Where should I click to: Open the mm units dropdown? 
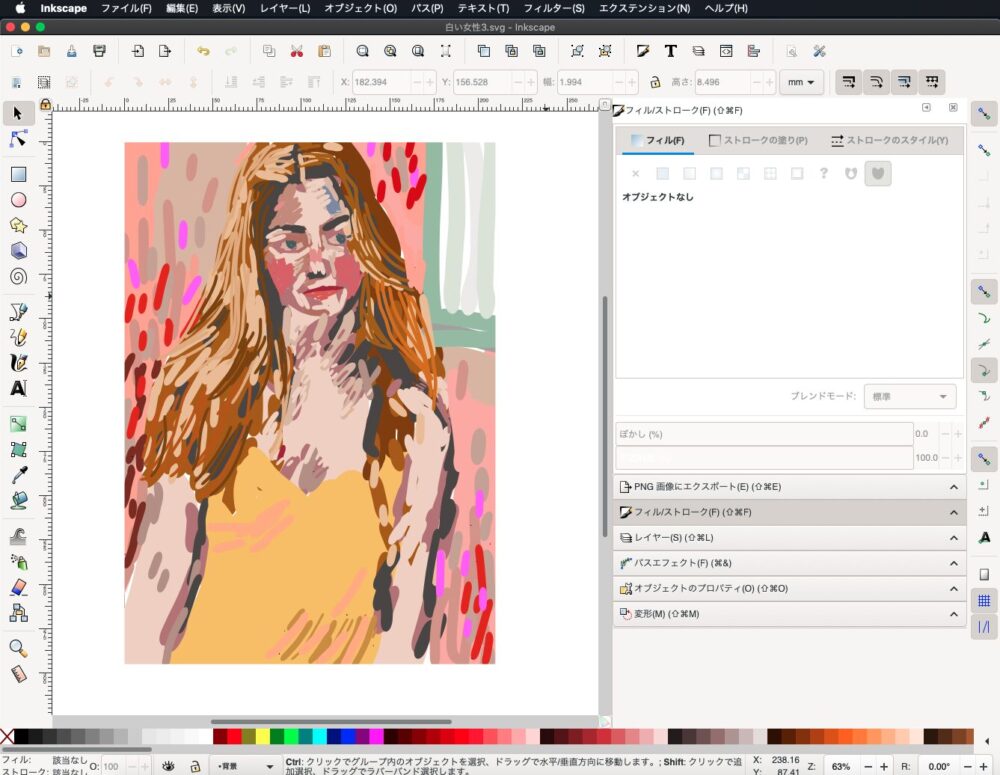click(x=800, y=82)
